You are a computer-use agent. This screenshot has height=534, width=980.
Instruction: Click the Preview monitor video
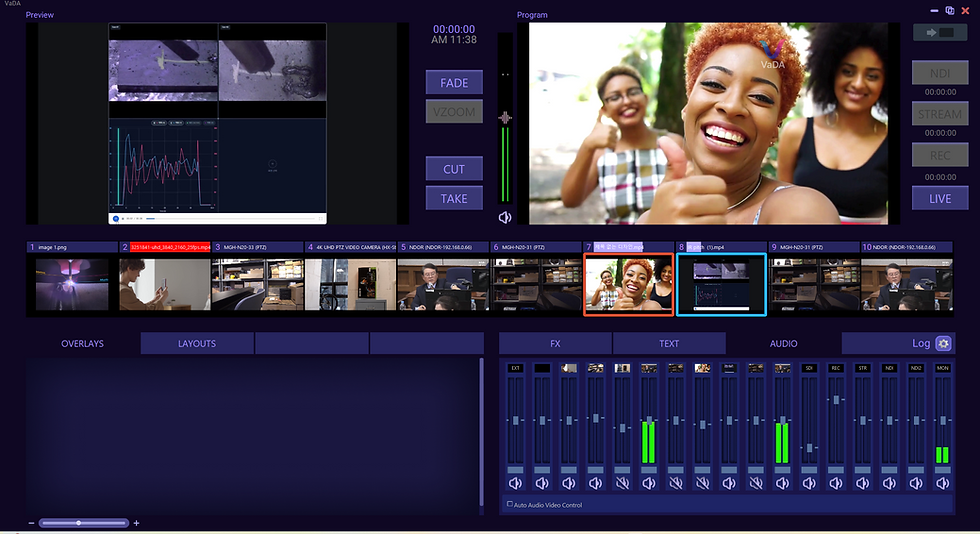(x=218, y=123)
